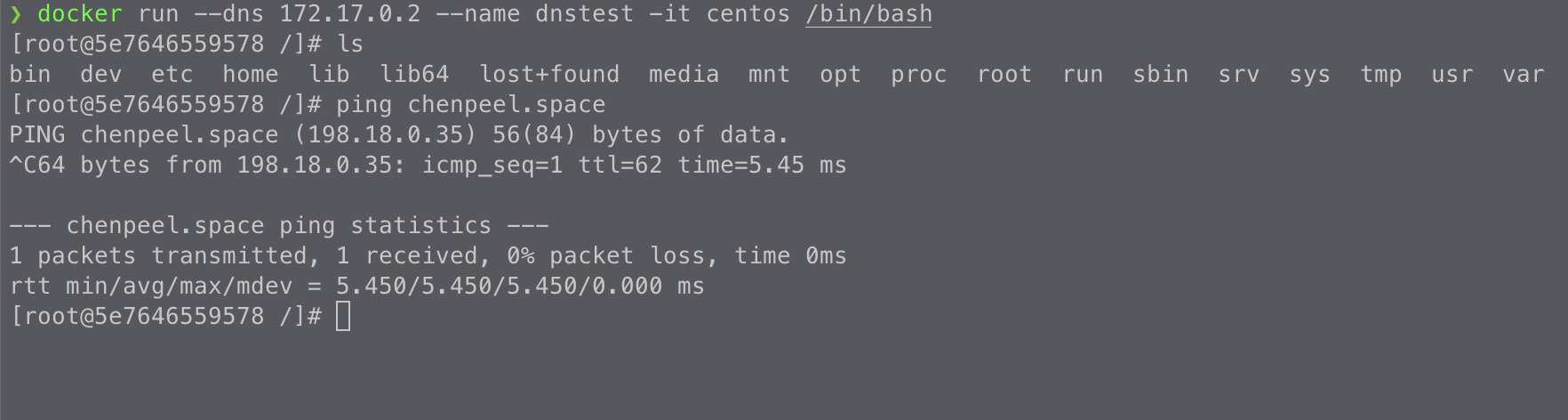Image resolution: width=1568 pixels, height=420 pixels.
Task: Click the time=5.45 value in the ping reply
Action: click(740, 166)
